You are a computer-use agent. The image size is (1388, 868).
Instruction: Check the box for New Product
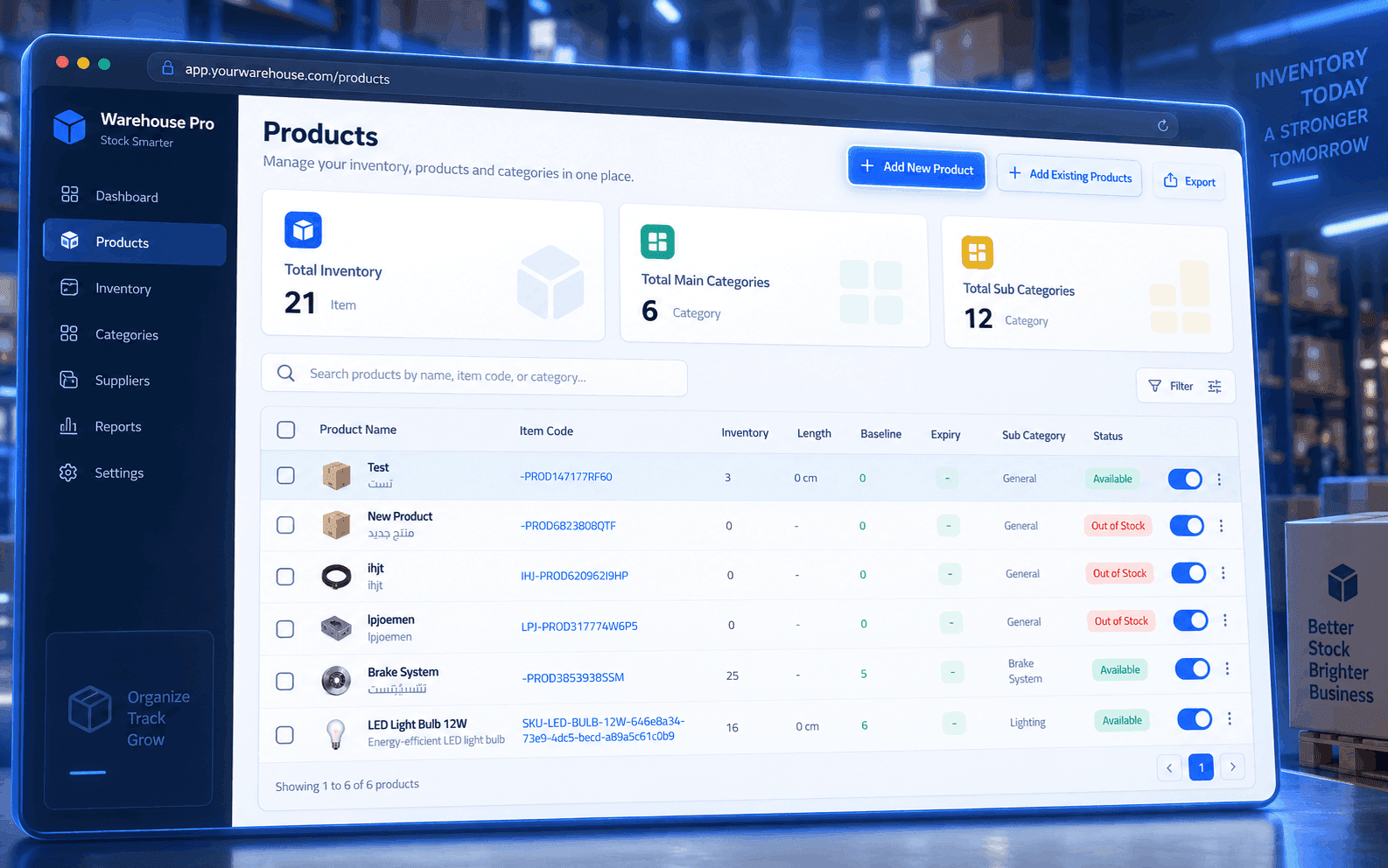pos(285,525)
